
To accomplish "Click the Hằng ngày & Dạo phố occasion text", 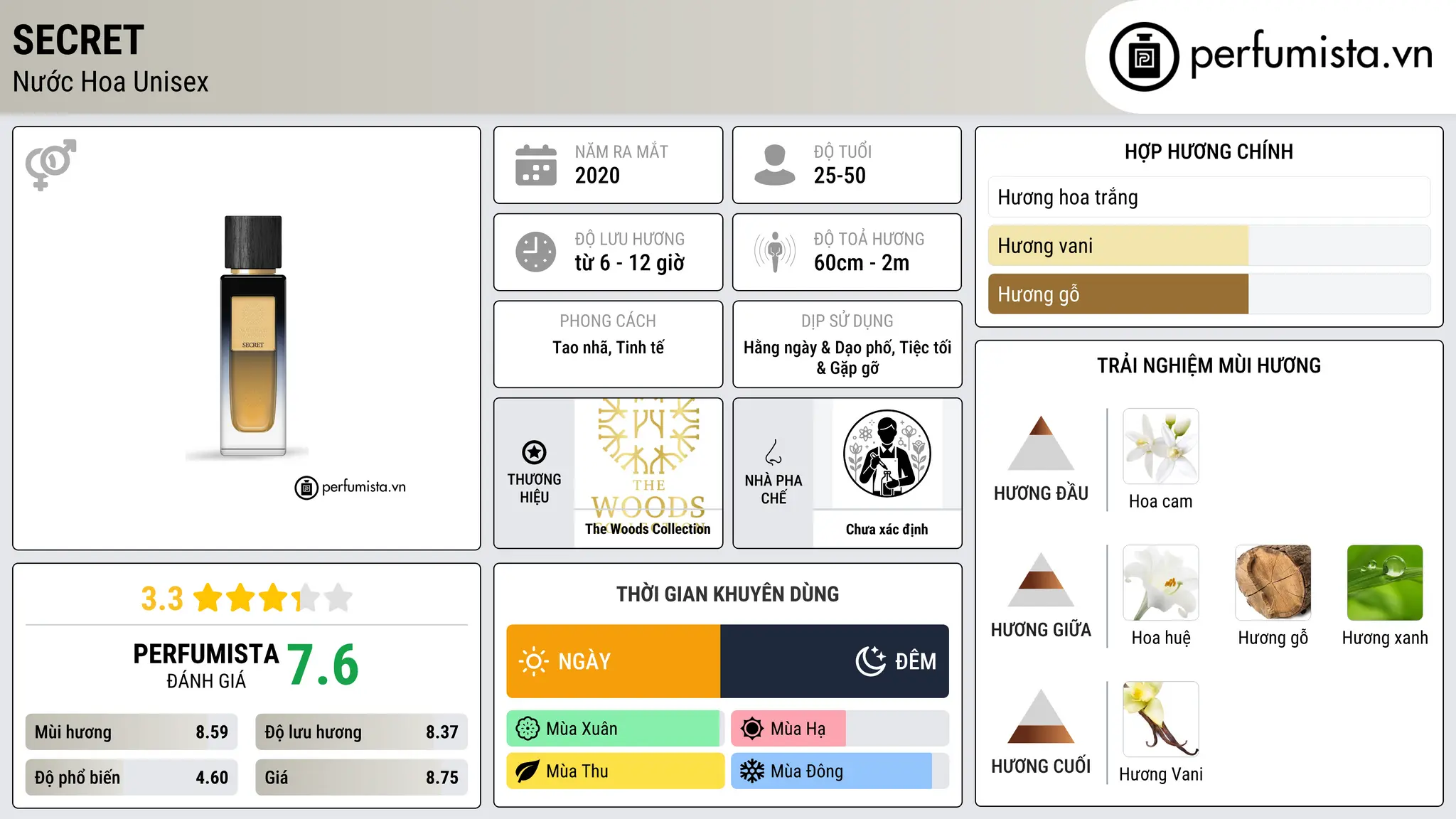I will [x=847, y=358].
